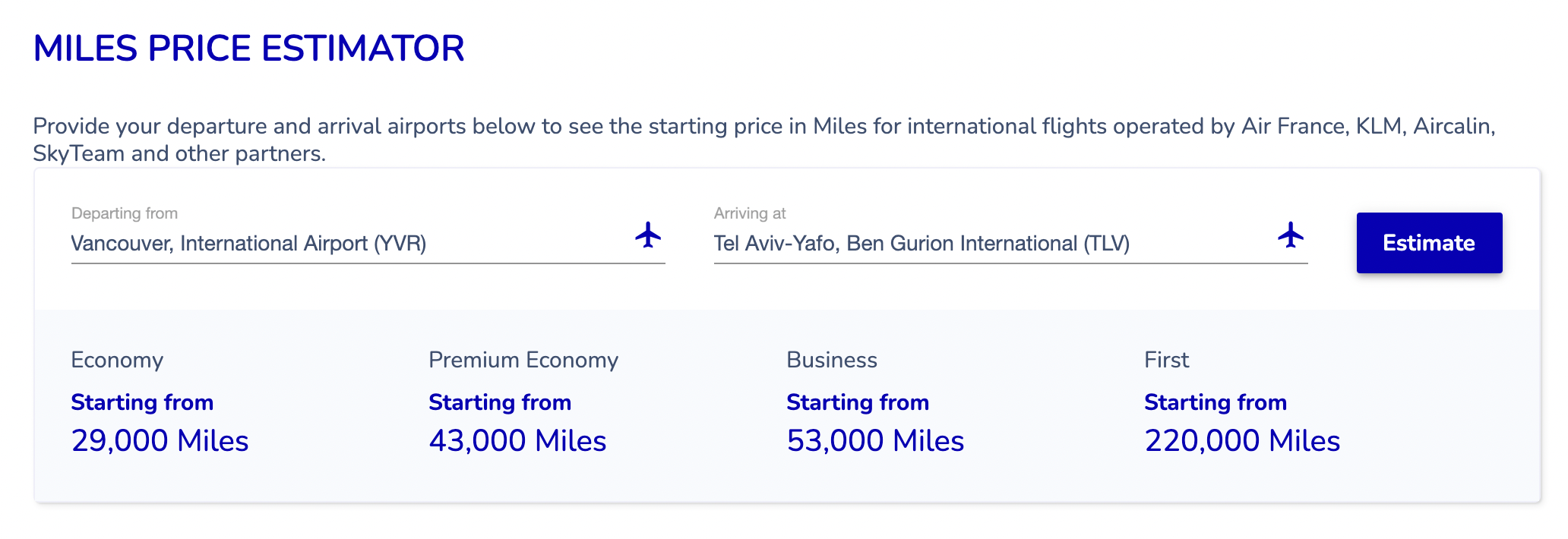Viewport: 1568px width, 539px height.
Task: Click "Starting from" under First
Action: [x=1216, y=402]
